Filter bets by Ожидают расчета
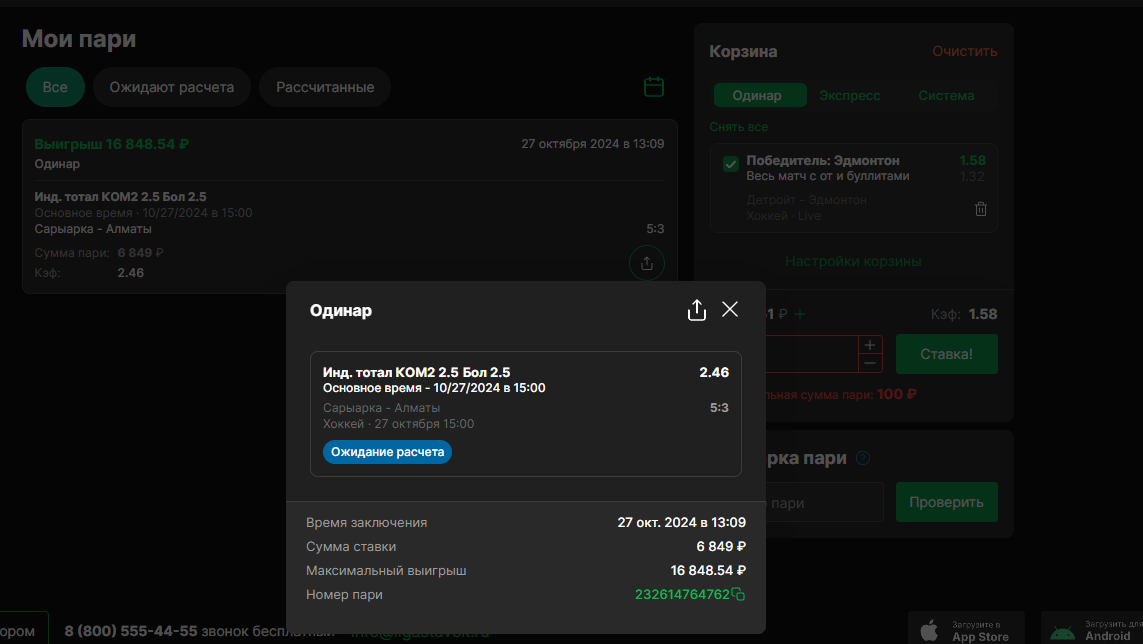 point(172,87)
